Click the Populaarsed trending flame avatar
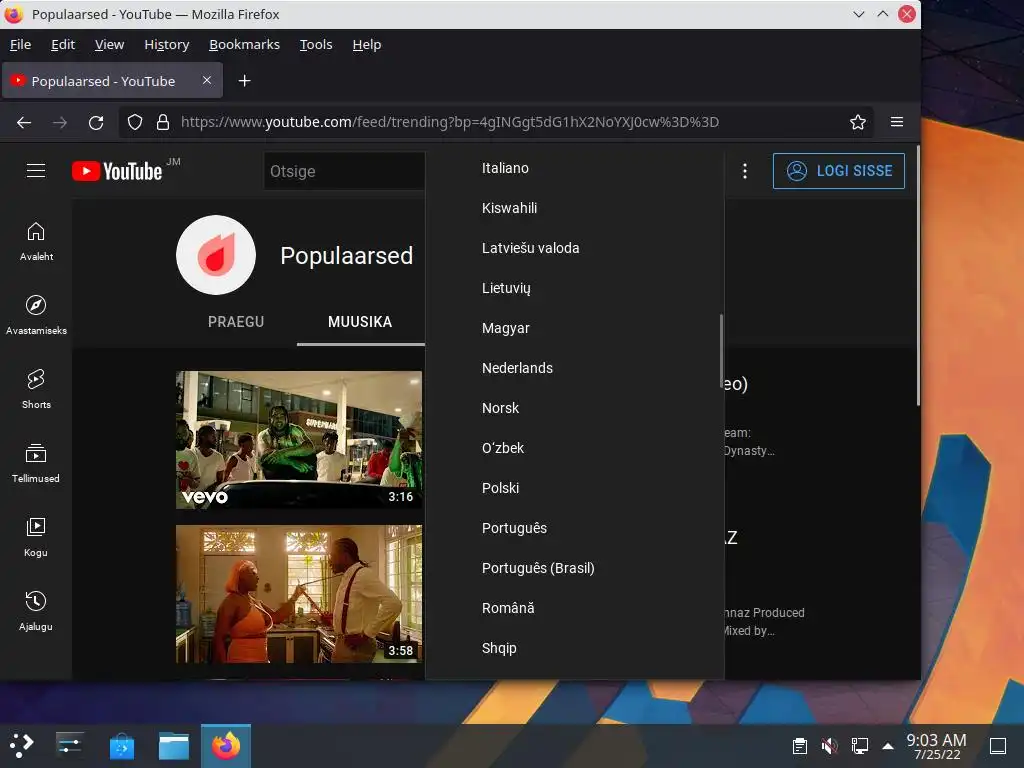This screenshot has height=768, width=1024. click(216, 255)
